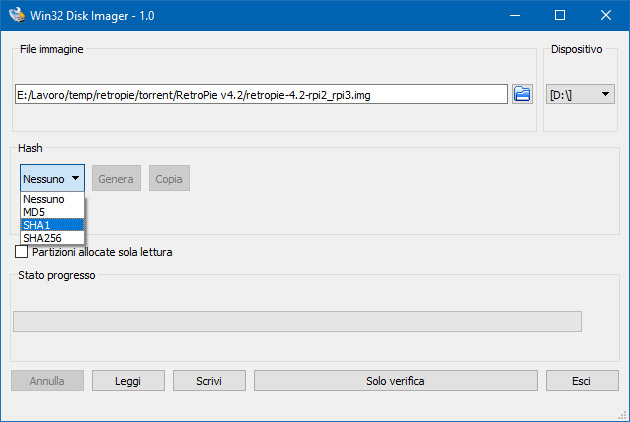Maximize the Win32 Disk Imager window
The height and width of the screenshot is (422, 630).
coord(560,15)
